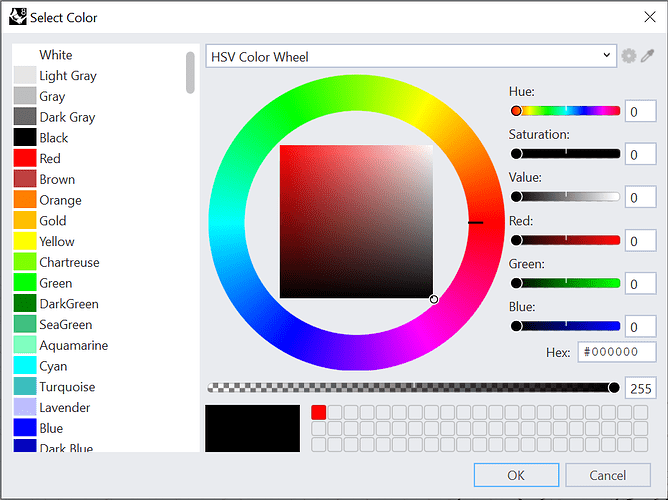The height and width of the screenshot is (500, 668).
Task: Click the Saturation slider track
Action: 565,153
